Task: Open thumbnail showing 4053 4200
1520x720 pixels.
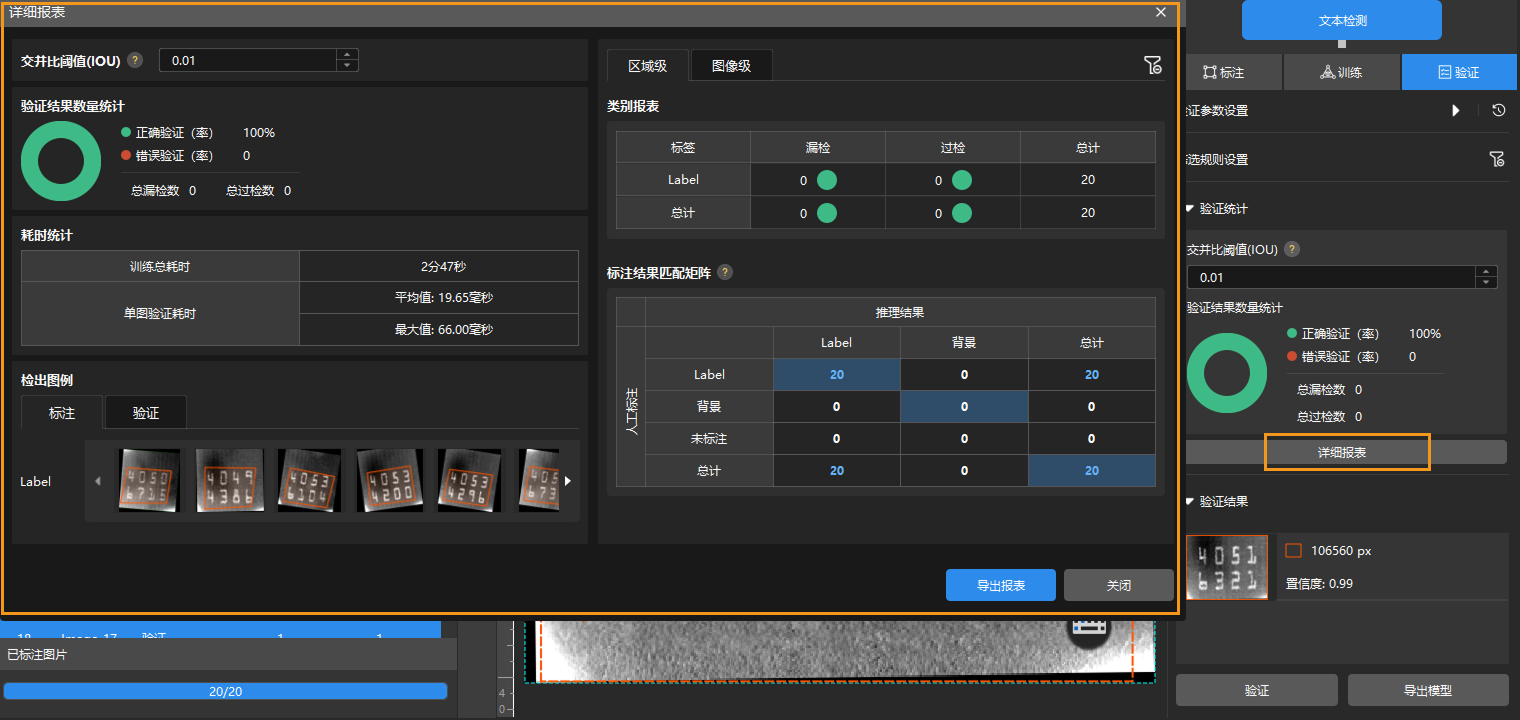Action: (x=390, y=480)
